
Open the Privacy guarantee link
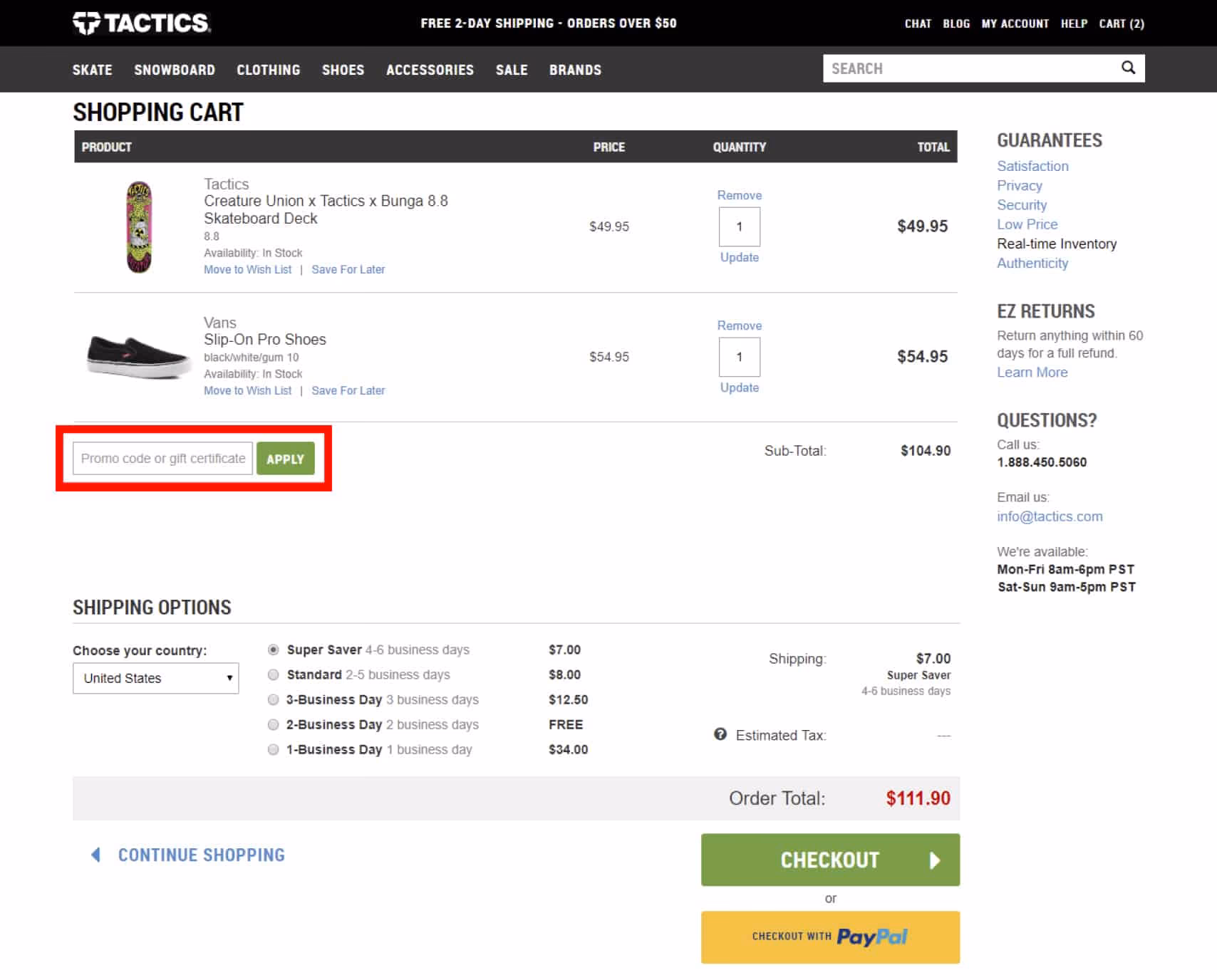tap(1019, 185)
